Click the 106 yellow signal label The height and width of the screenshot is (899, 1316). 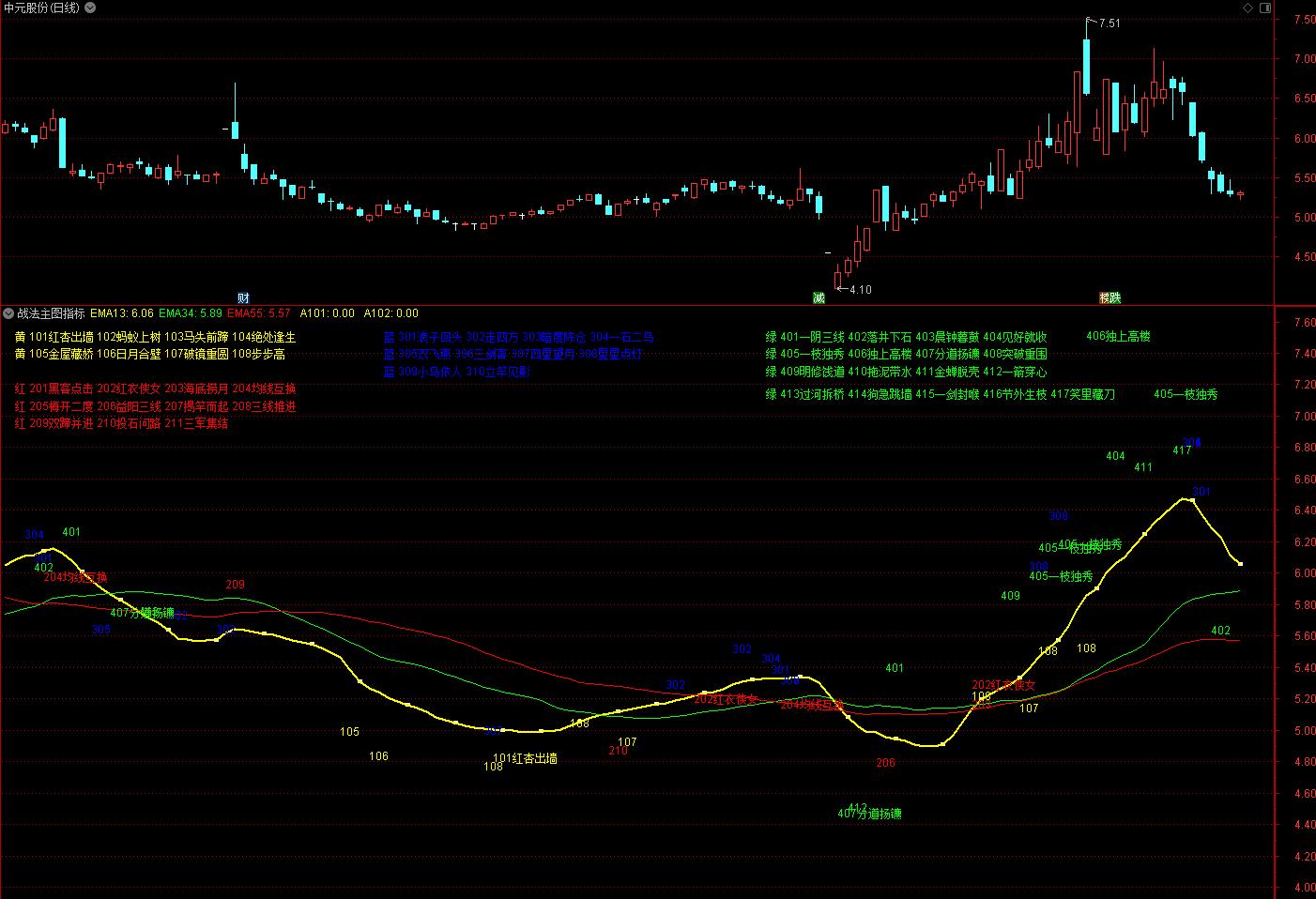click(378, 756)
